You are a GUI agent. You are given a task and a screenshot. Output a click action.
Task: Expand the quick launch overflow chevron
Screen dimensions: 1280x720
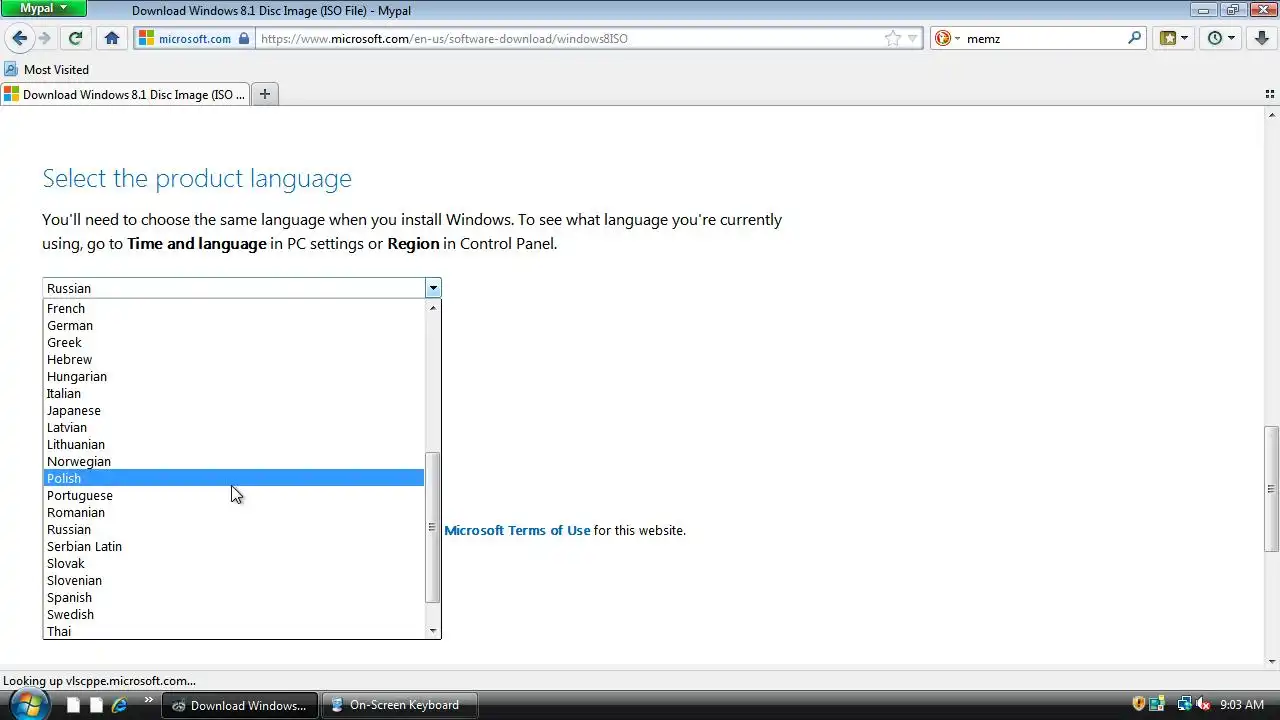point(149,701)
